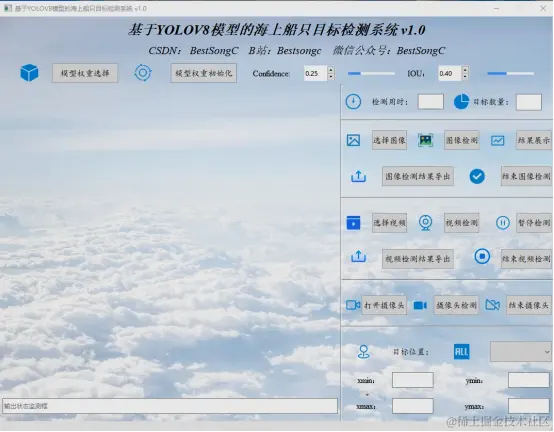The height and width of the screenshot is (432, 554).
Task: Click outlined camera icon beside 打开摄像头
Action: (x=353, y=305)
